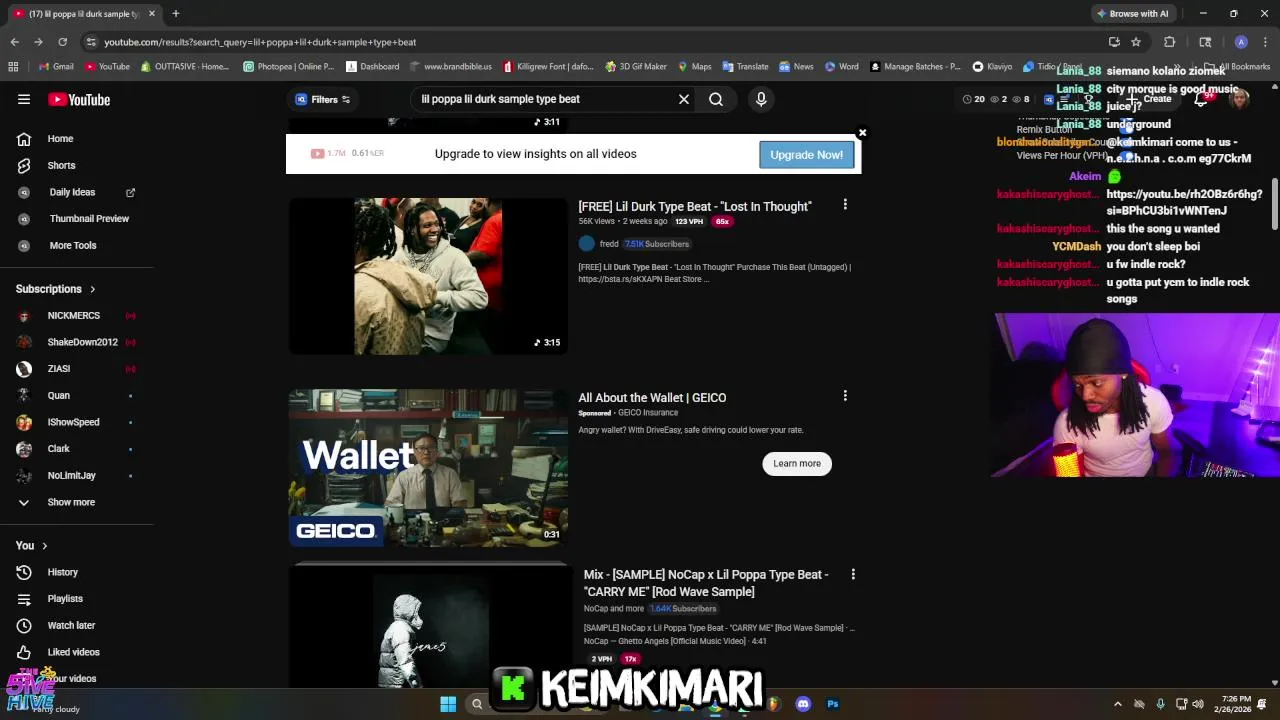This screenshot has height=720, width=1280.
Task: Click the Learn more button
Action: 797,463
